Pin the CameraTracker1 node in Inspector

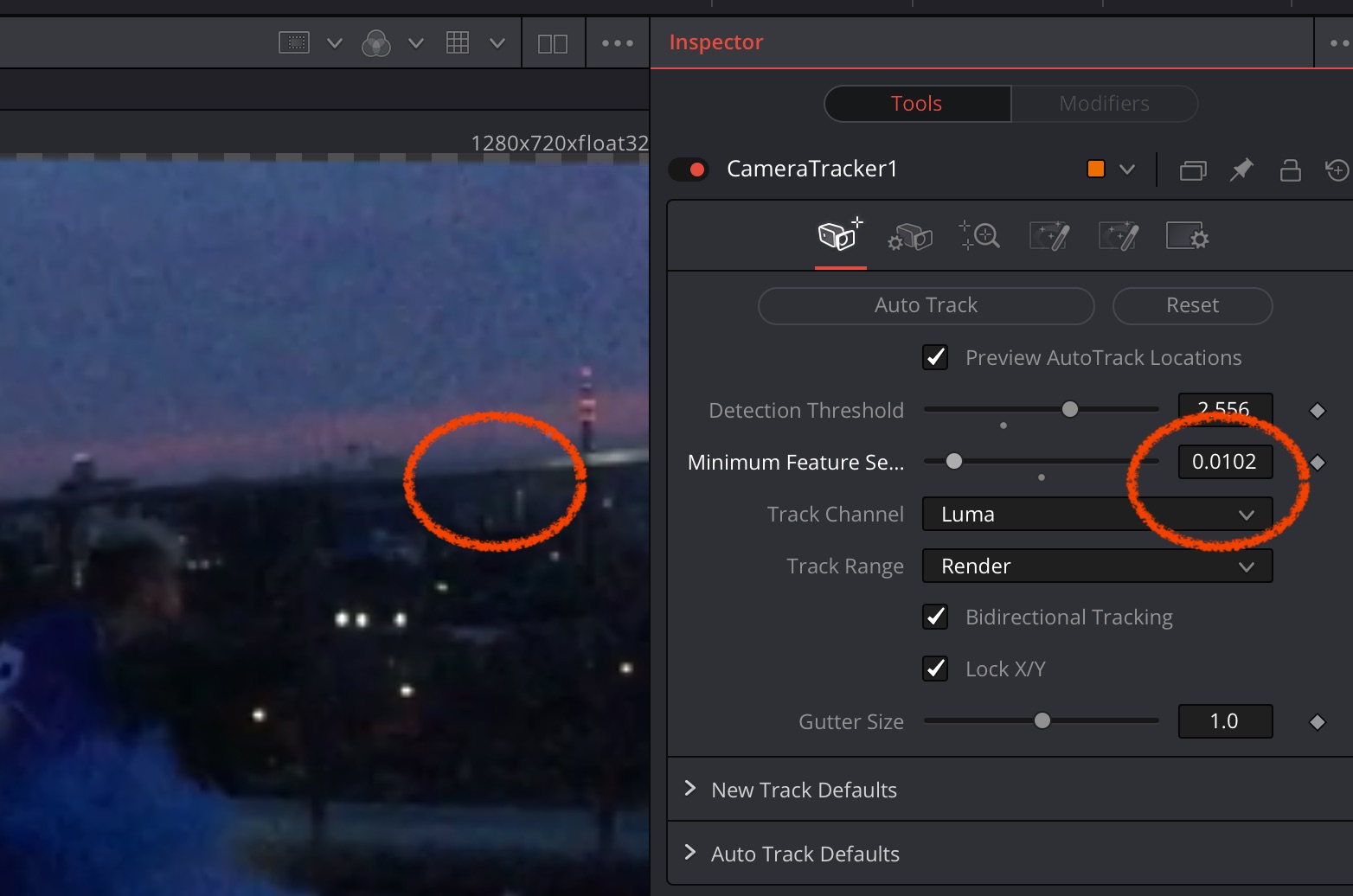(1241, 170)
